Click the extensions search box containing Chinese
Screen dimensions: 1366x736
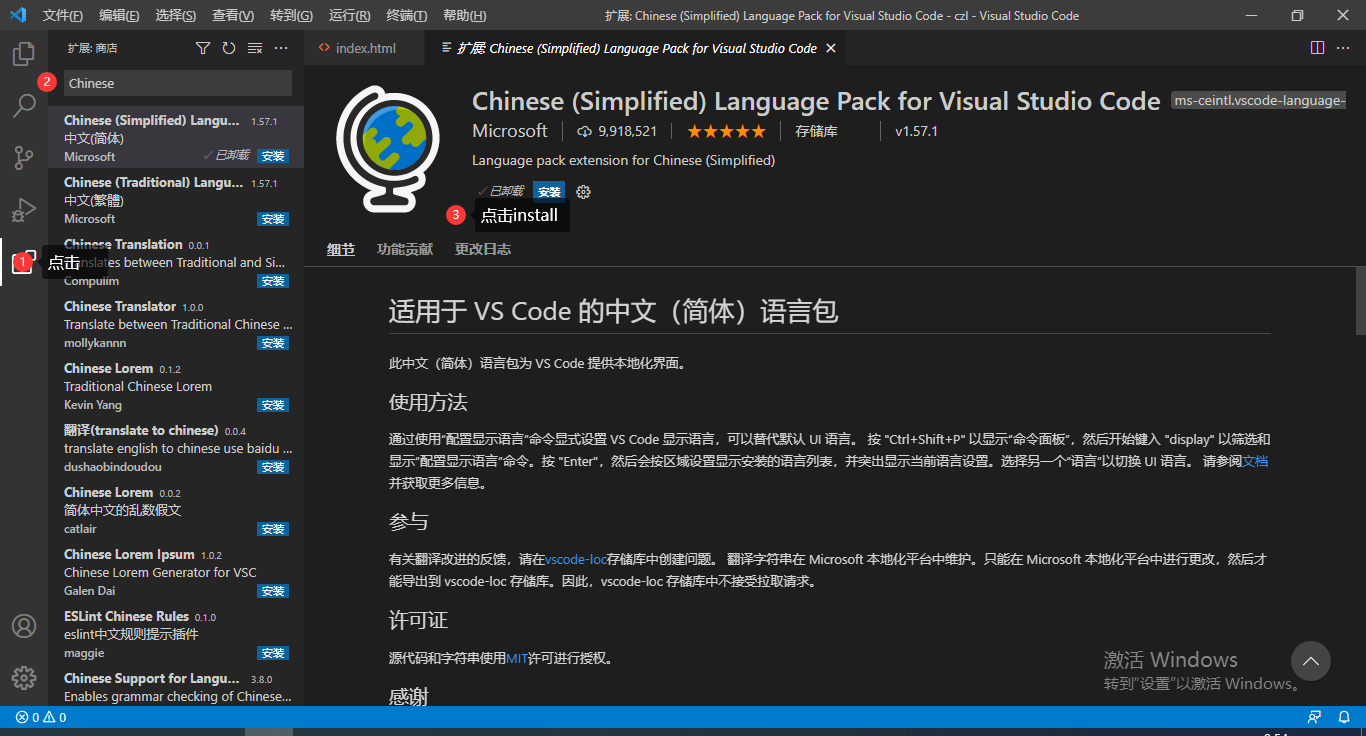pos(178,83)
